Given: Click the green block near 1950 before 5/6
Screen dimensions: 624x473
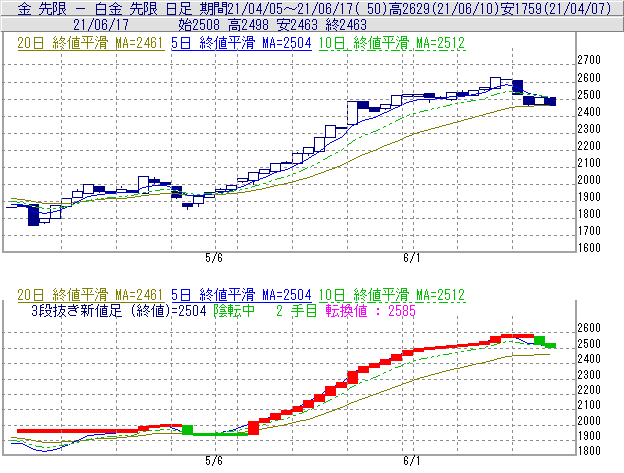Looking at the screenshot, I should [187, 430].
